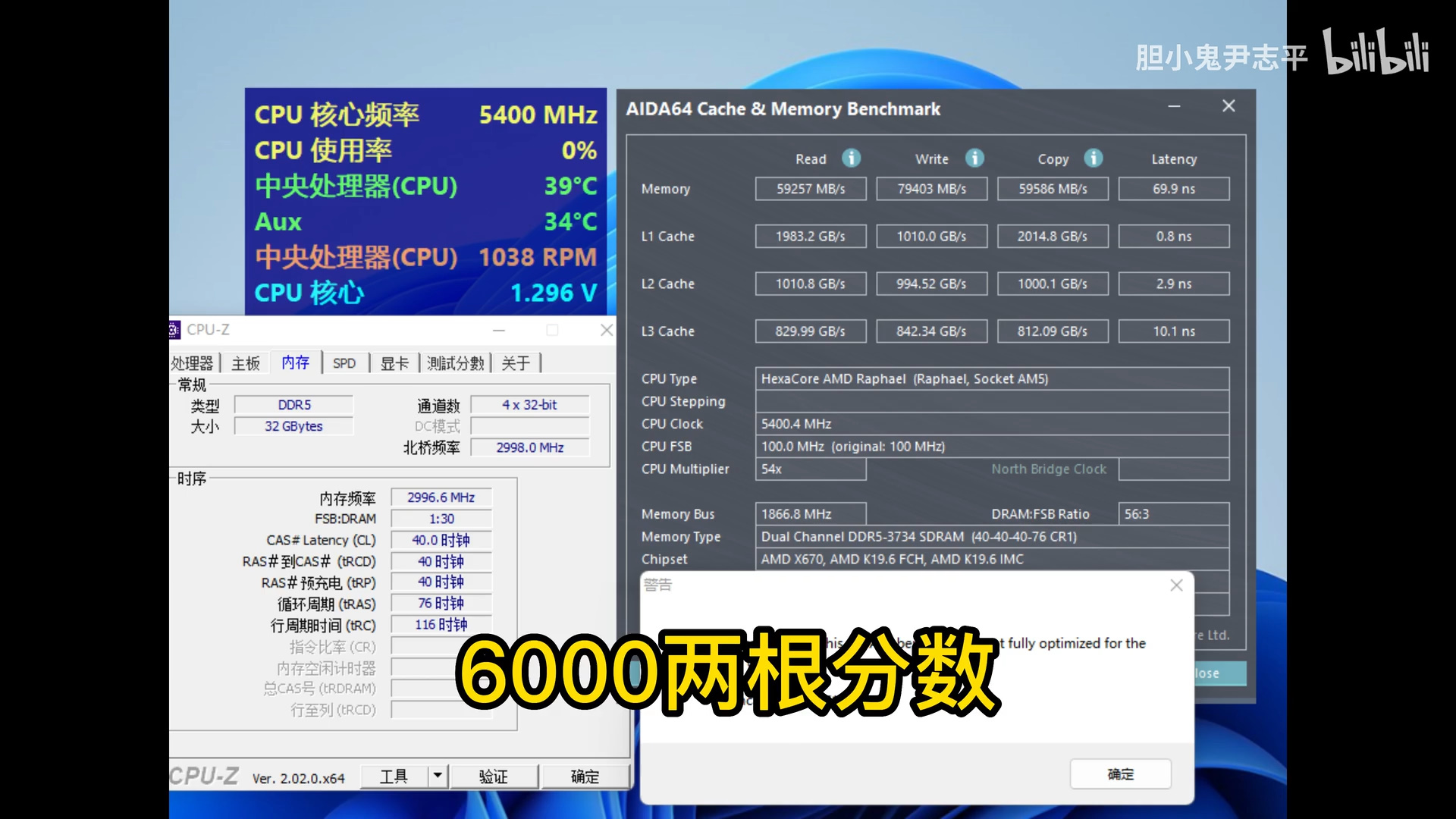This screenshot has width=1456, height=819.
Task: Click the 北桥频率 field 2998.0 MHz
Action: [x=530, y=447]
